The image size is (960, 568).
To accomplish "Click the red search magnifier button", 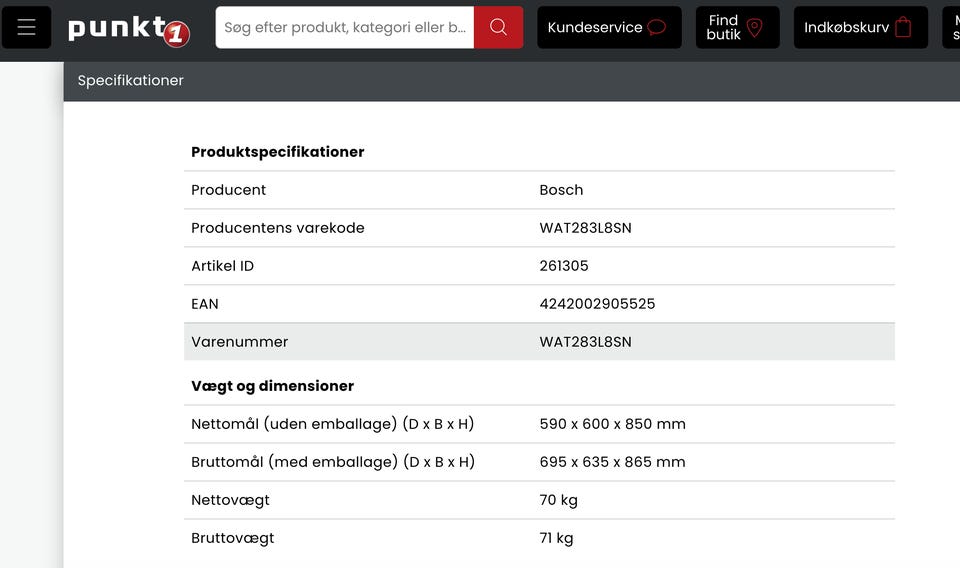I will (498, 28).
